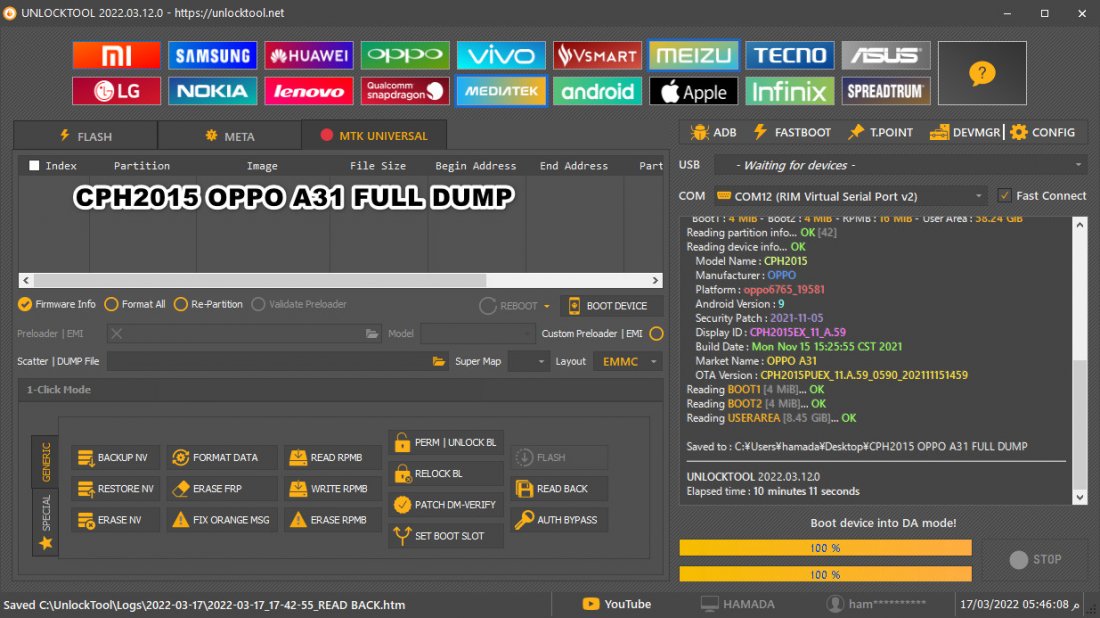The height and width of the screenshot is (618, 1100).
Task: Choose the Android platform tile
Action: coord(597,91)
